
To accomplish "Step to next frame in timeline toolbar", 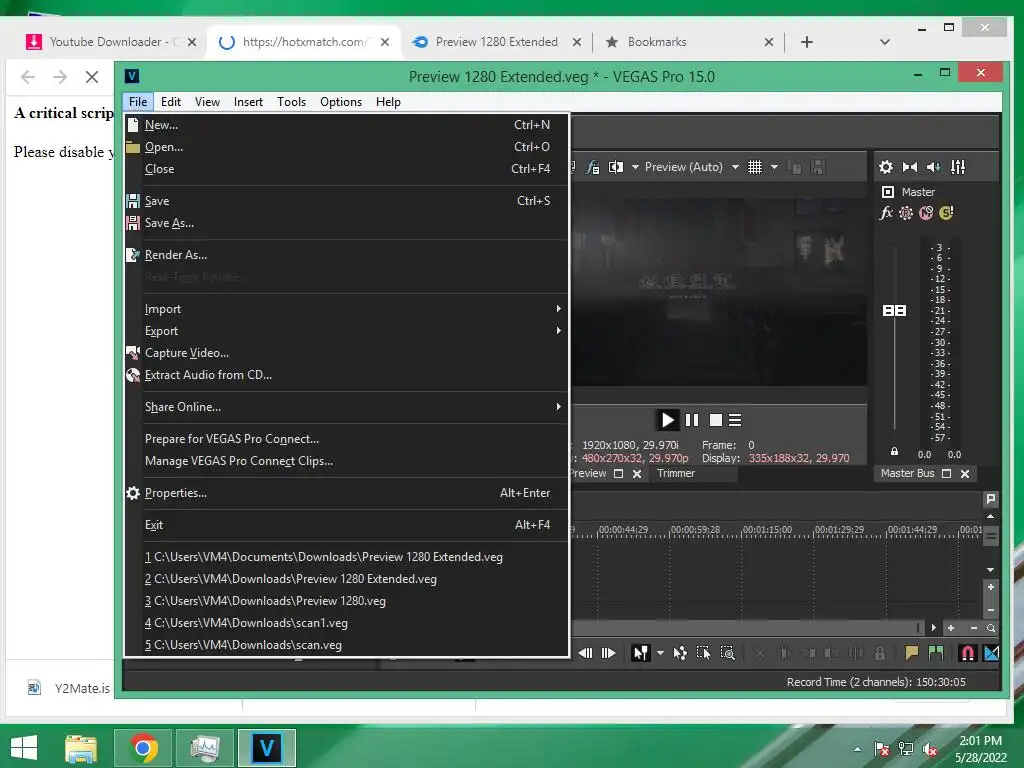I will [608, 653].
